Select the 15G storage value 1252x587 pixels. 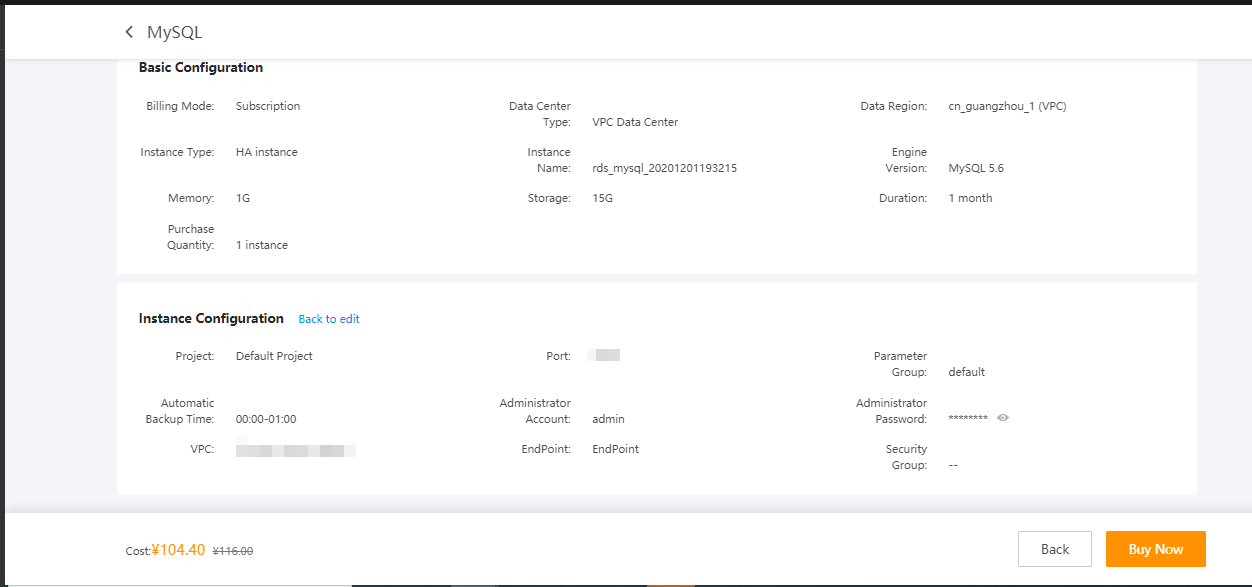point(602,198)
